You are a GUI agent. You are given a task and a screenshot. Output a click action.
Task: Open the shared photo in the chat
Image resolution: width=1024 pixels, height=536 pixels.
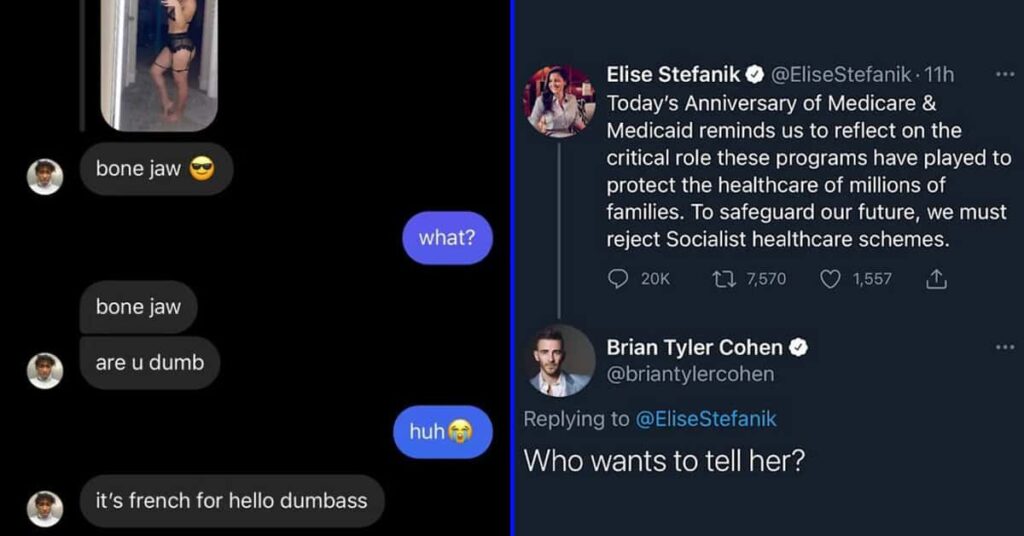159,64
